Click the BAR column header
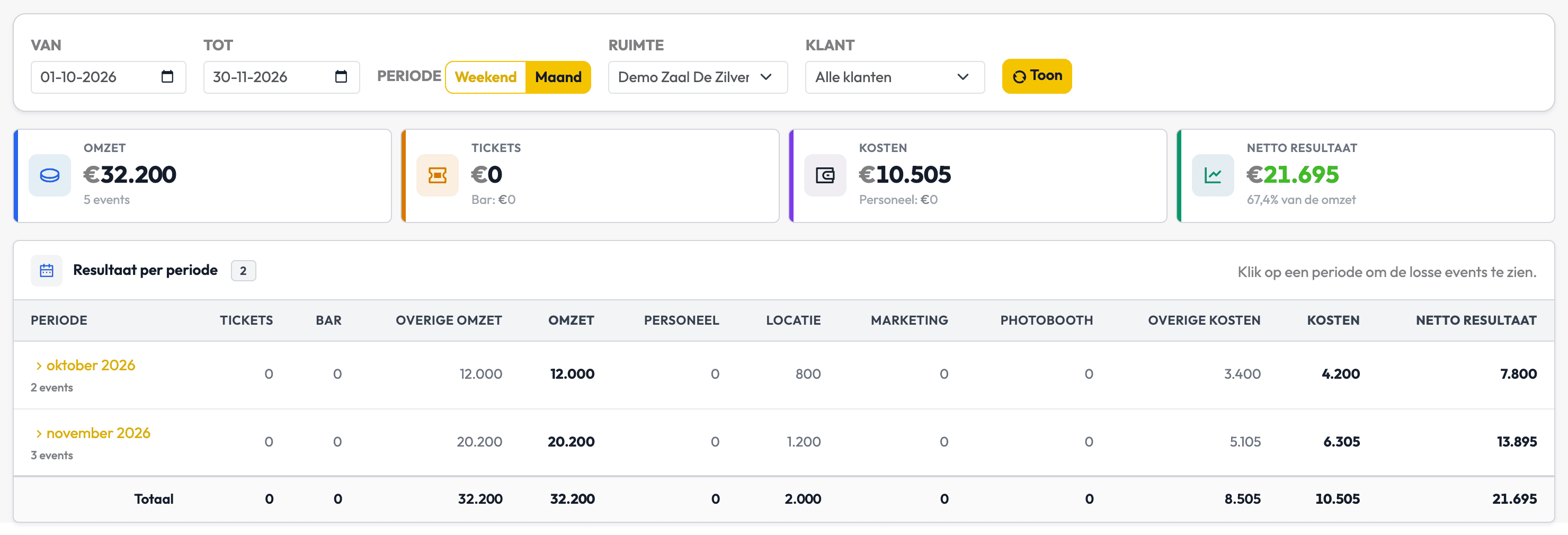 coord(328,320)
